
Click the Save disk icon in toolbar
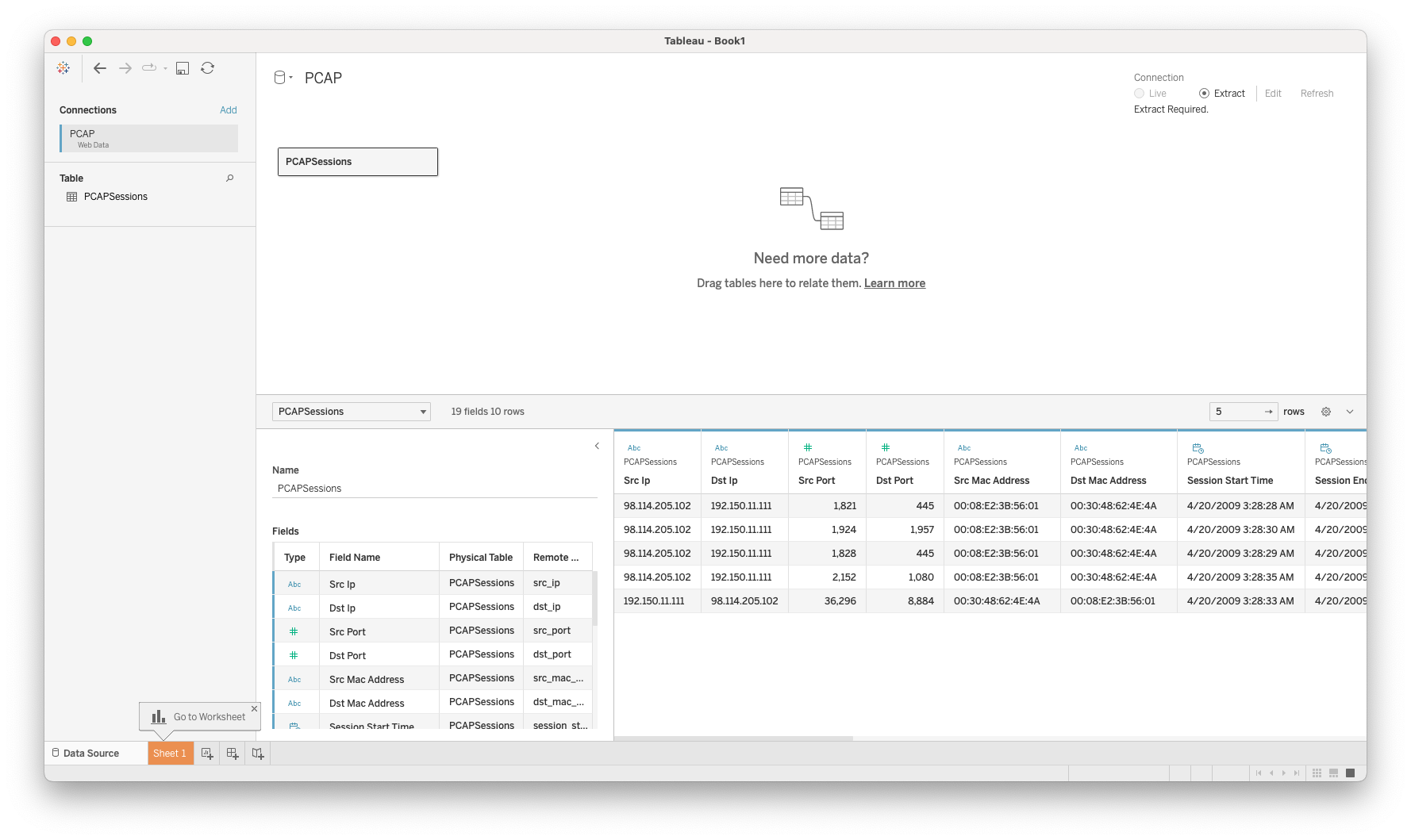(x=183, y=68)
